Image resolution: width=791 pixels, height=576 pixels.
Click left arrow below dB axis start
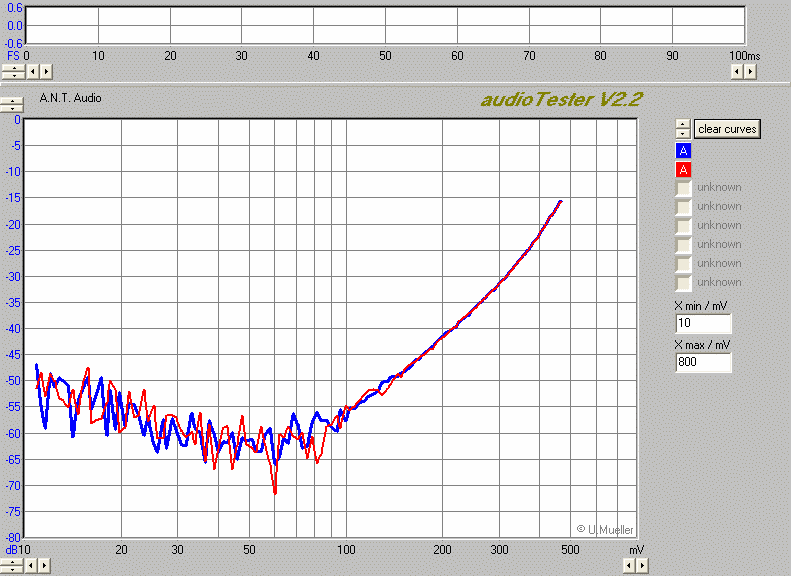pos(31,565)
